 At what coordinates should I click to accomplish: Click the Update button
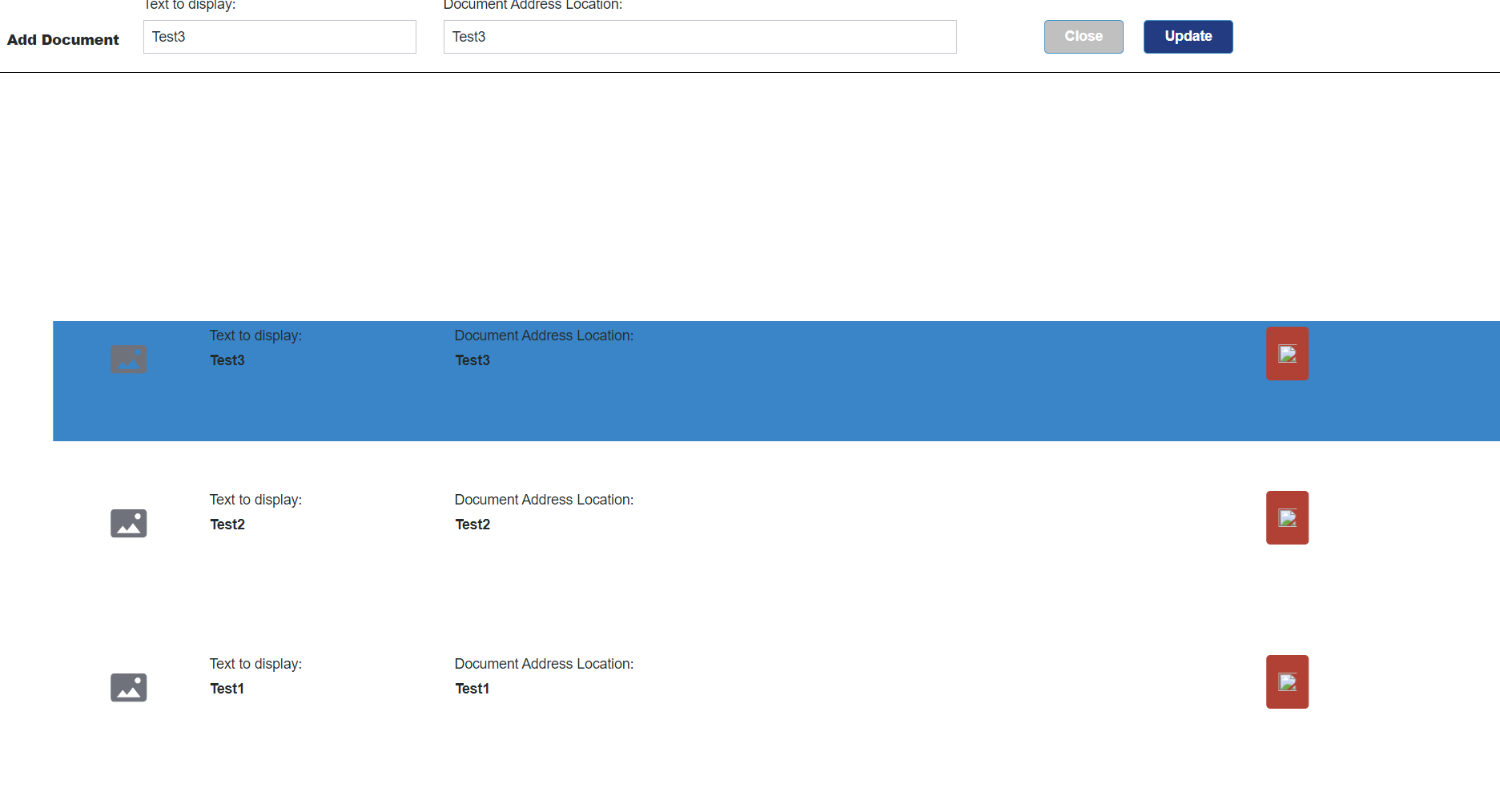1188,36
